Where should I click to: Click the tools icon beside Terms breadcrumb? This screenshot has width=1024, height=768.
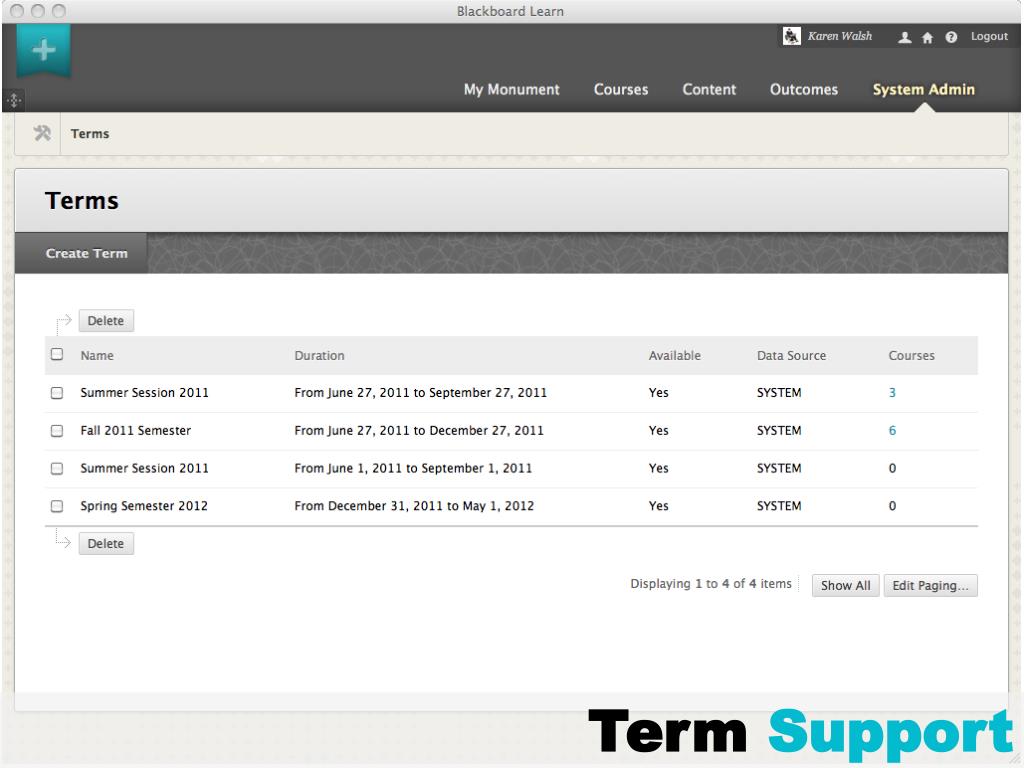[42, 133]
